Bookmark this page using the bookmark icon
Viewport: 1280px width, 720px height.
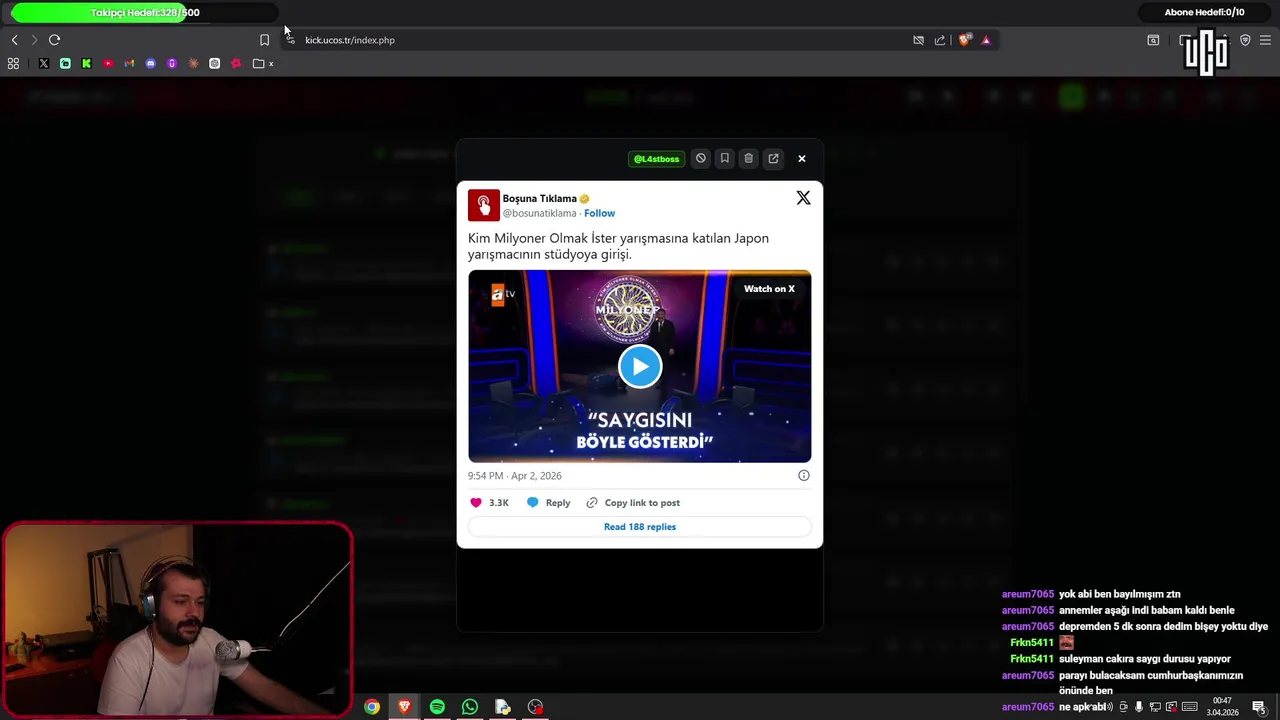click(x=264, y=40)
